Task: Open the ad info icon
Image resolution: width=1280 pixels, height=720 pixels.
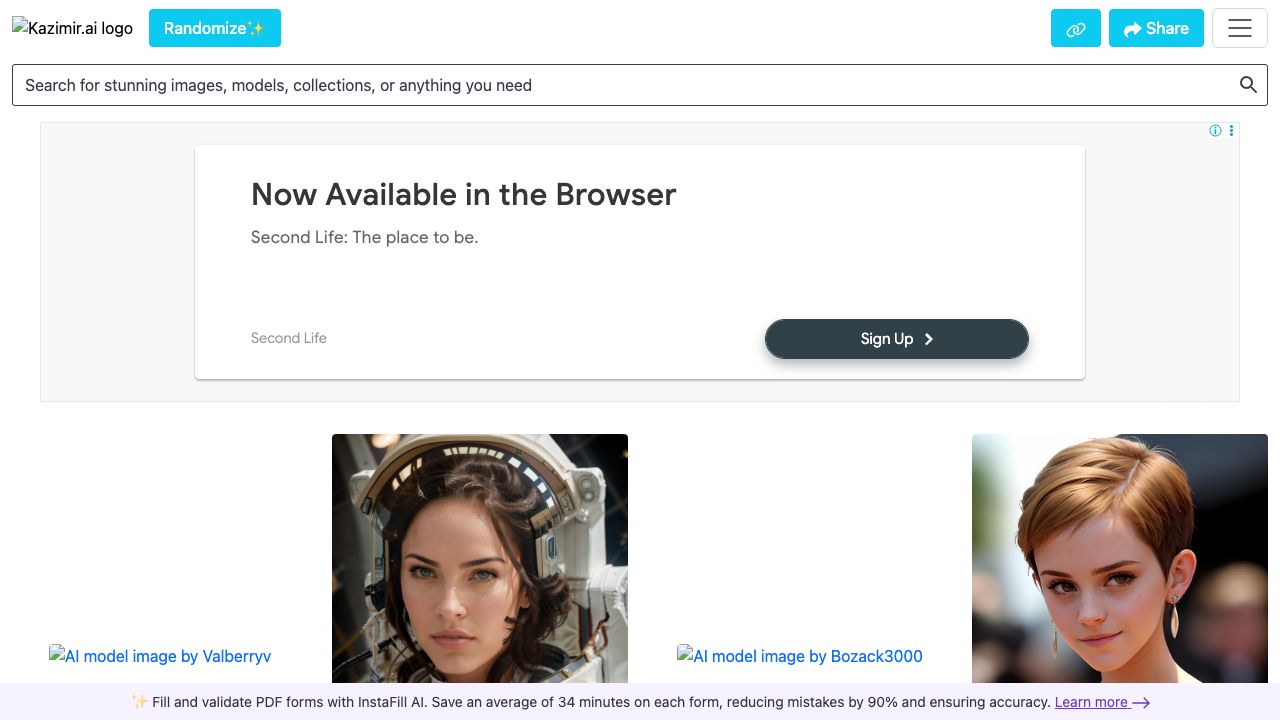Action: (1215, 131)
